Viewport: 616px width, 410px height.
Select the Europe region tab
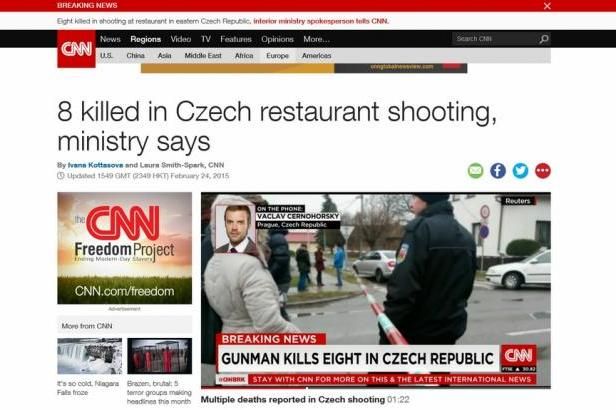coord(277,56)
